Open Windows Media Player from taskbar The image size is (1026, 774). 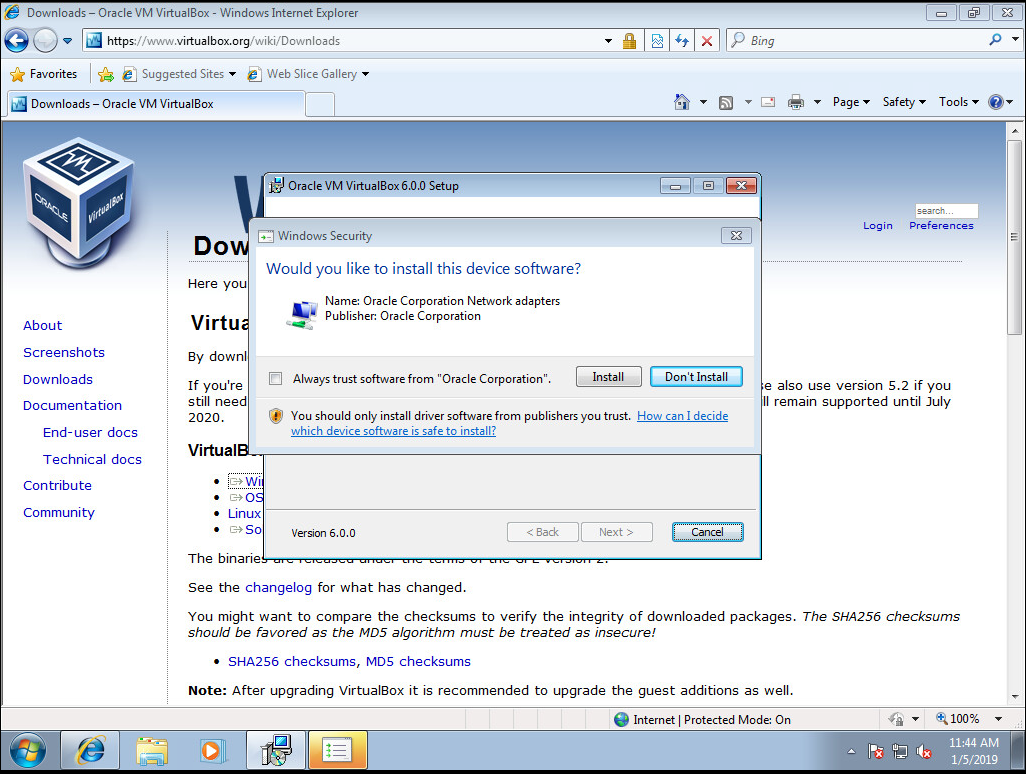tap(211, 750)
